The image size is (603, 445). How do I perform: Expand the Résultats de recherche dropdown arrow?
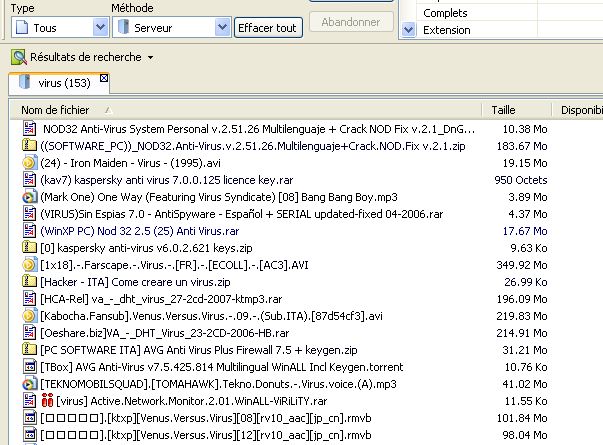click(x=151, y=57)
